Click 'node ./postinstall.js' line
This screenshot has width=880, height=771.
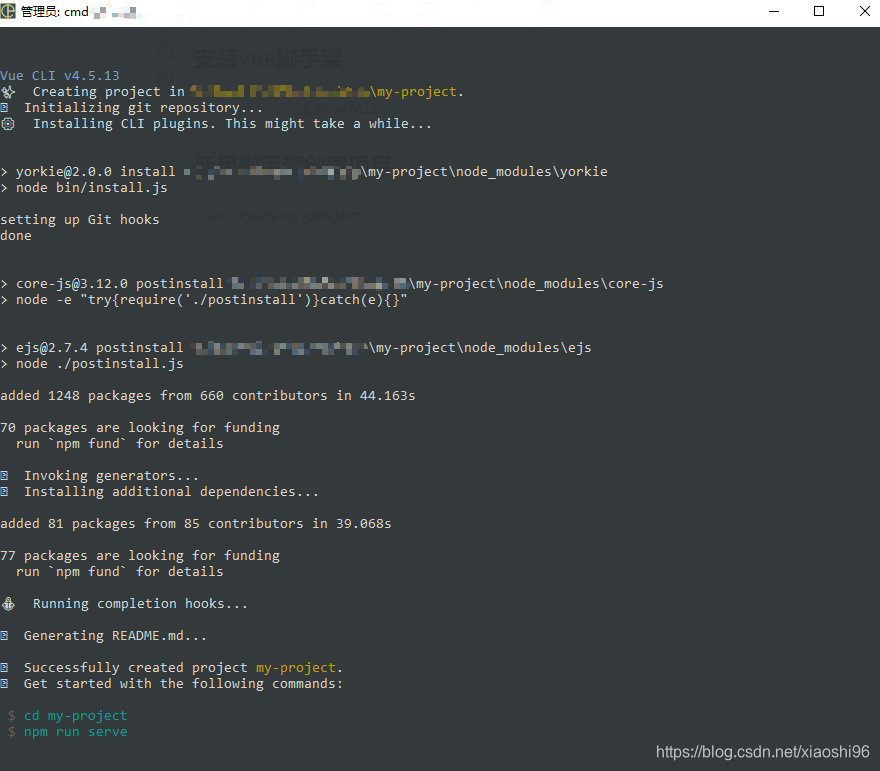click(x=99, y=364)
